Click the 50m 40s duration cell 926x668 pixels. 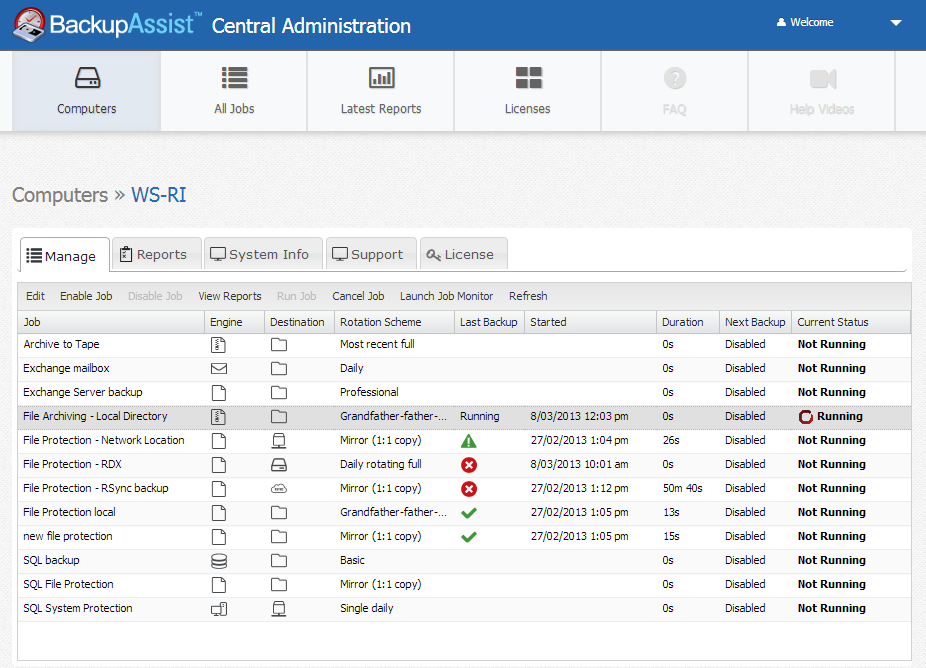click(683, 488)
